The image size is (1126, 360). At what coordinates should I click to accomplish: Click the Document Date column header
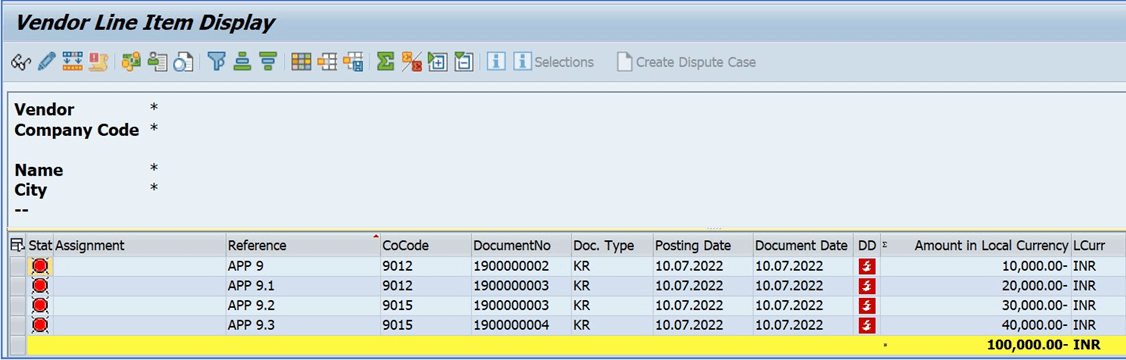(804, 246)
